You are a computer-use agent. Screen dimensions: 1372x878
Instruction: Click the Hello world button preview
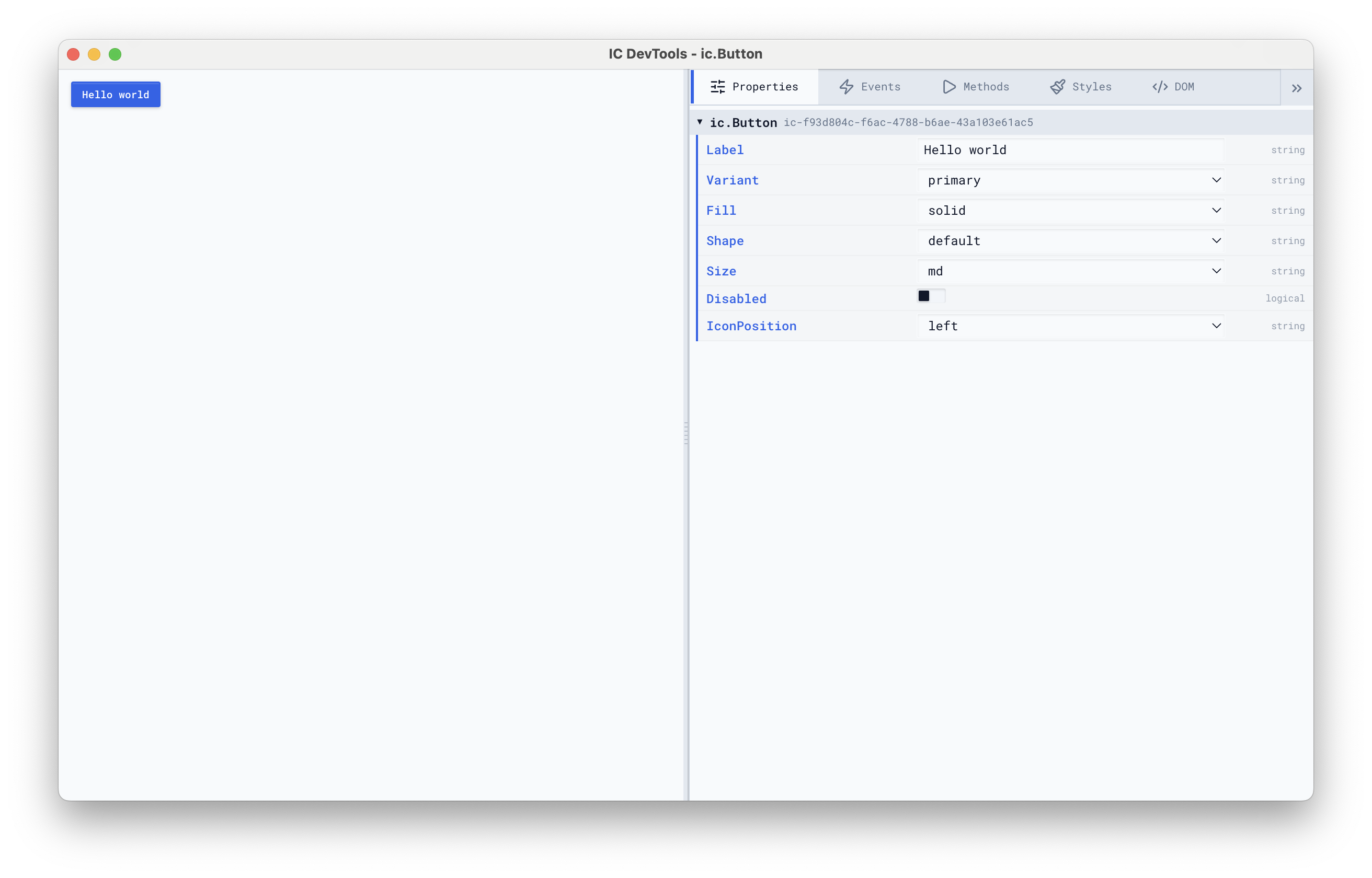pos(115,94)
